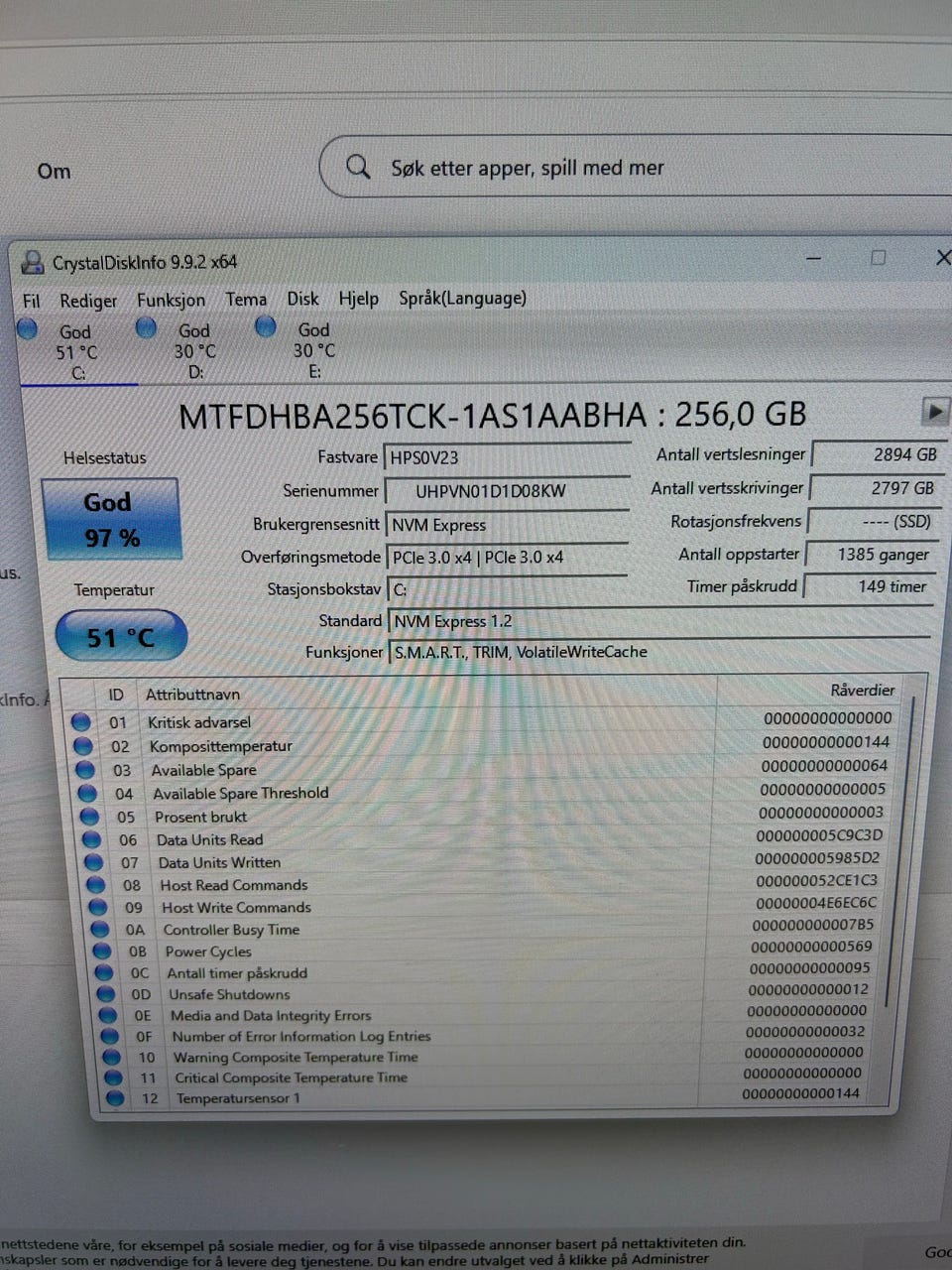The height and width of the screenshot is (1270, 952).
Task: Click the God 97 % health status button
Action: point(110,519)
